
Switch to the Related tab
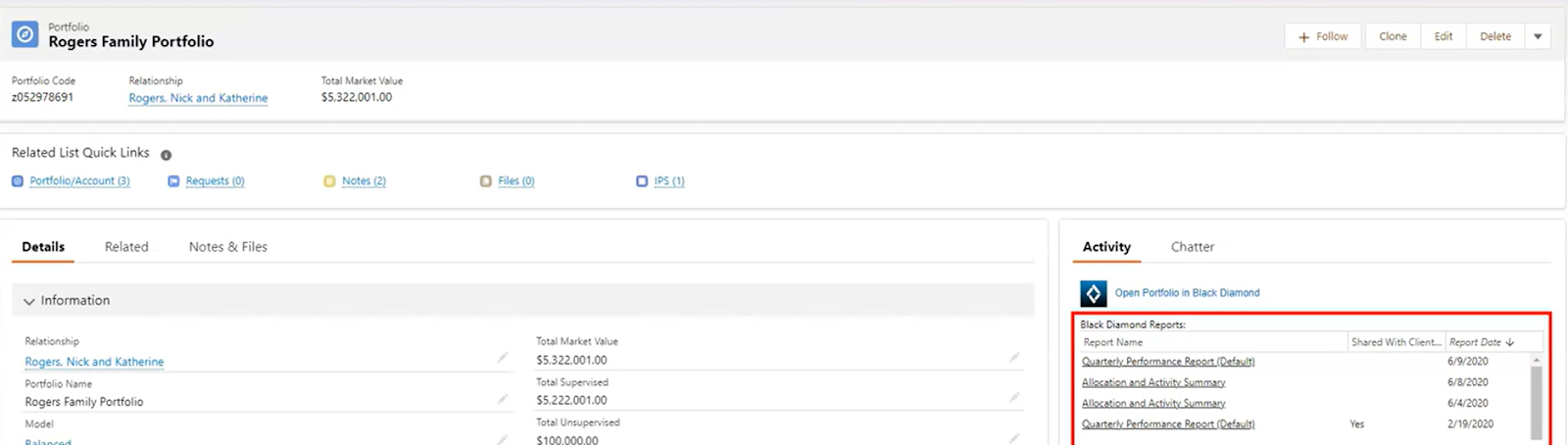[126, 247]
